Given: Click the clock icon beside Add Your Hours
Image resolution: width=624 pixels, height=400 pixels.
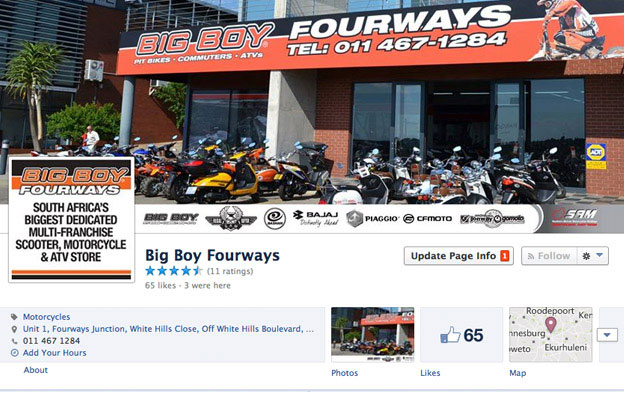Looking at the screenshot, I should (x=14, y=353).
